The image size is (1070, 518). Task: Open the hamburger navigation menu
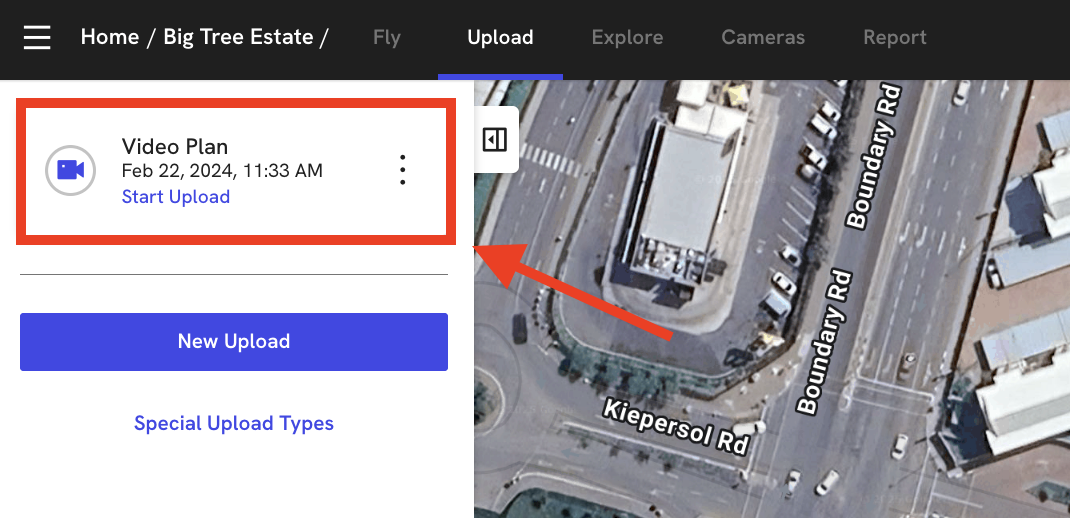37,38
